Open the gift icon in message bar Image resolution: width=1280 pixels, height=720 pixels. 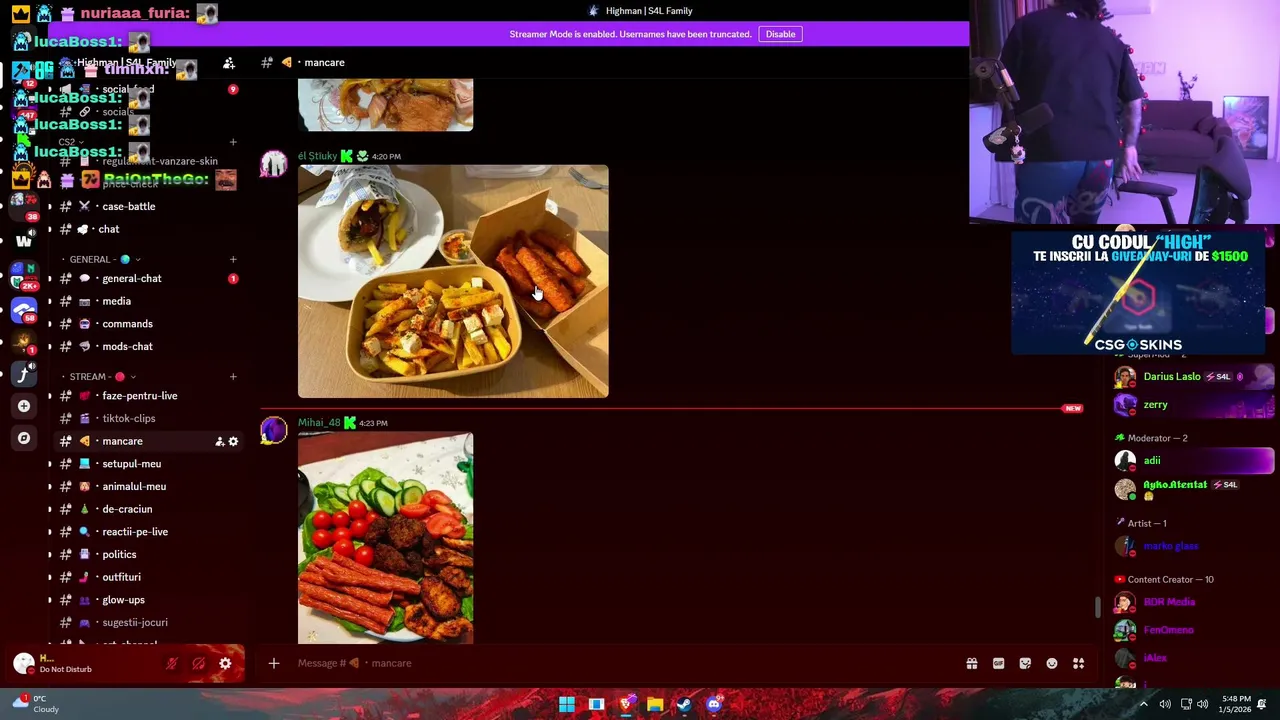(971, 663)
